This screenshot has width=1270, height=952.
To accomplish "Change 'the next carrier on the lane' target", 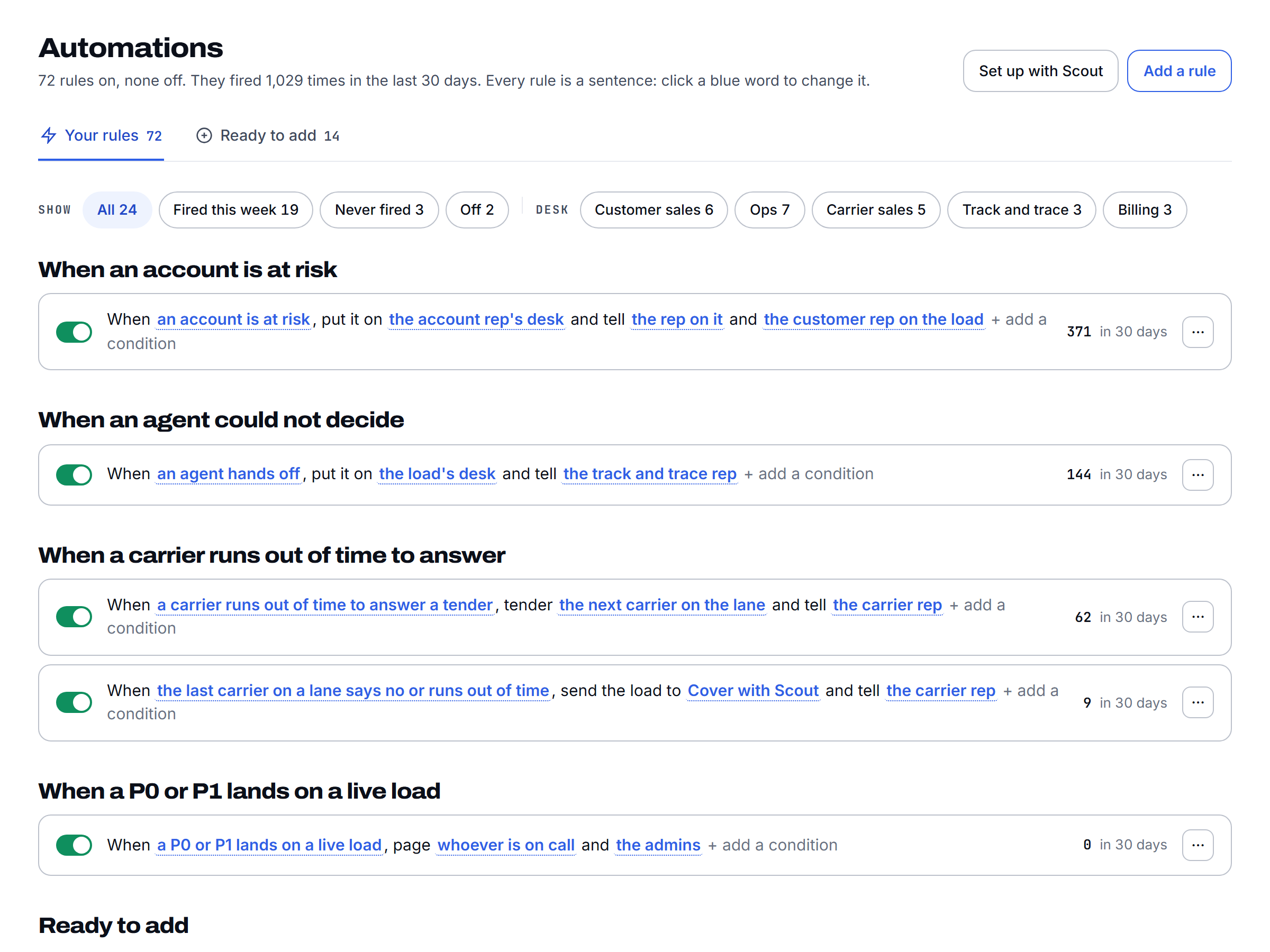I will click(x=661, y=605).
